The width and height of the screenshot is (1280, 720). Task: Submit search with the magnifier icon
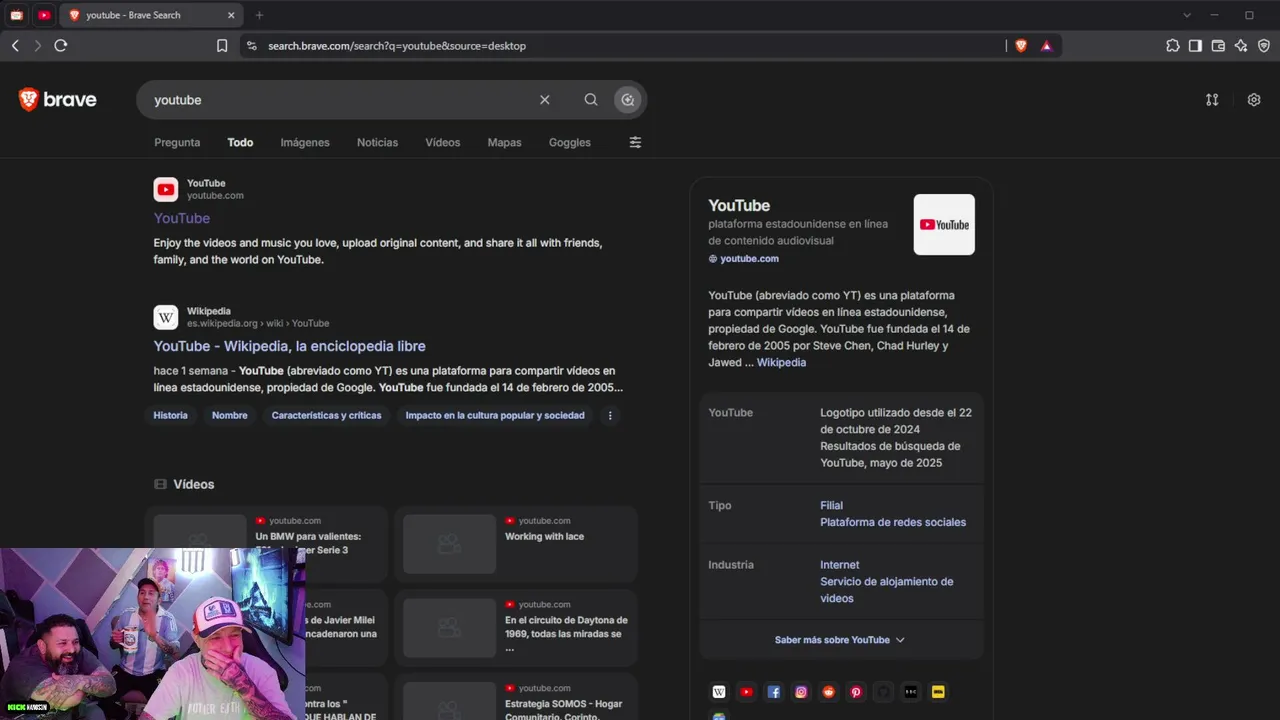pyautogui.click(x=591, y=100)
